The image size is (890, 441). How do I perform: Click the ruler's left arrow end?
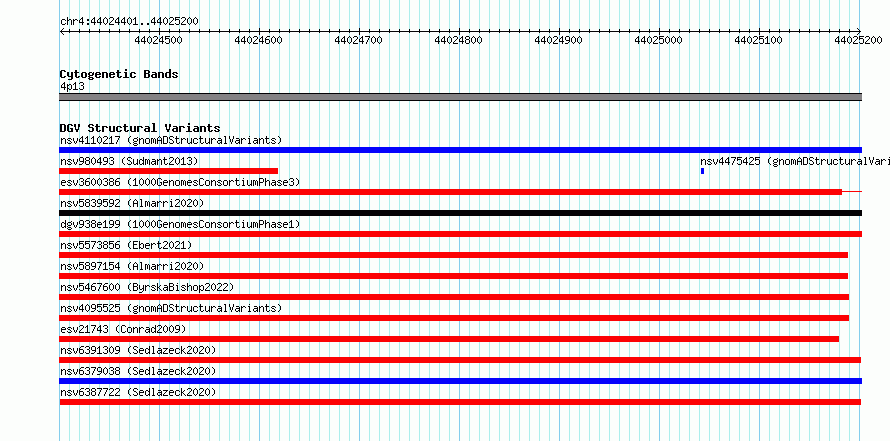tap(62, 32)
